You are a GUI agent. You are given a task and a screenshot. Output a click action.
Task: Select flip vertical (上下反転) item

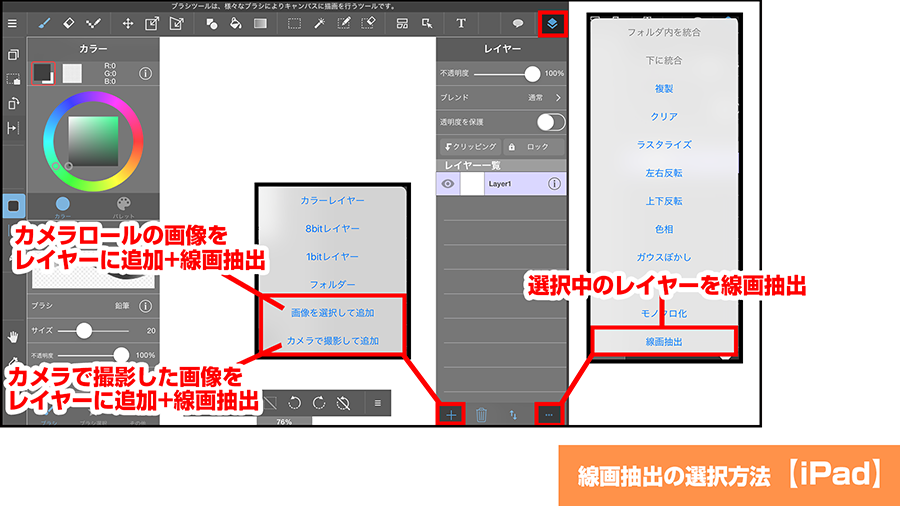click(x=664, y=201)
